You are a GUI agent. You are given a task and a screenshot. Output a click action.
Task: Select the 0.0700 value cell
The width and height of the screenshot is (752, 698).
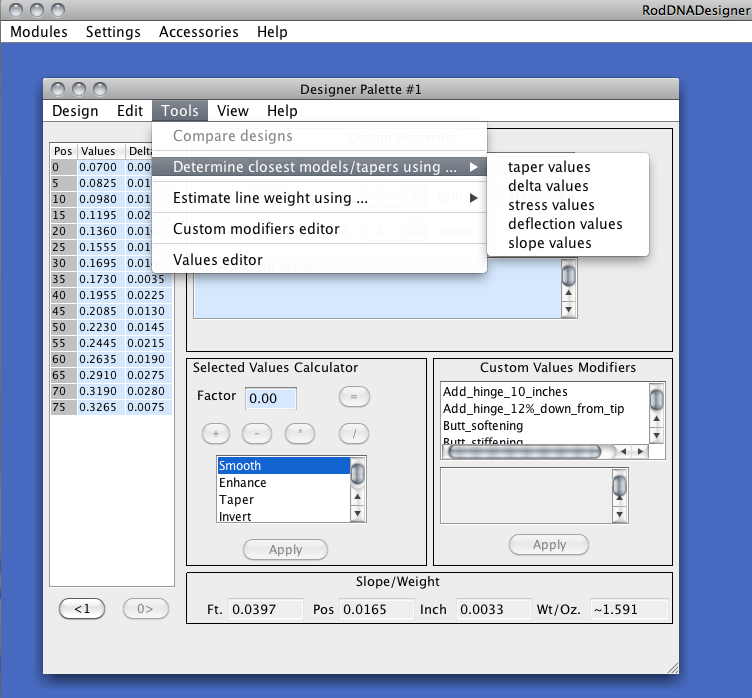point(101,167)
